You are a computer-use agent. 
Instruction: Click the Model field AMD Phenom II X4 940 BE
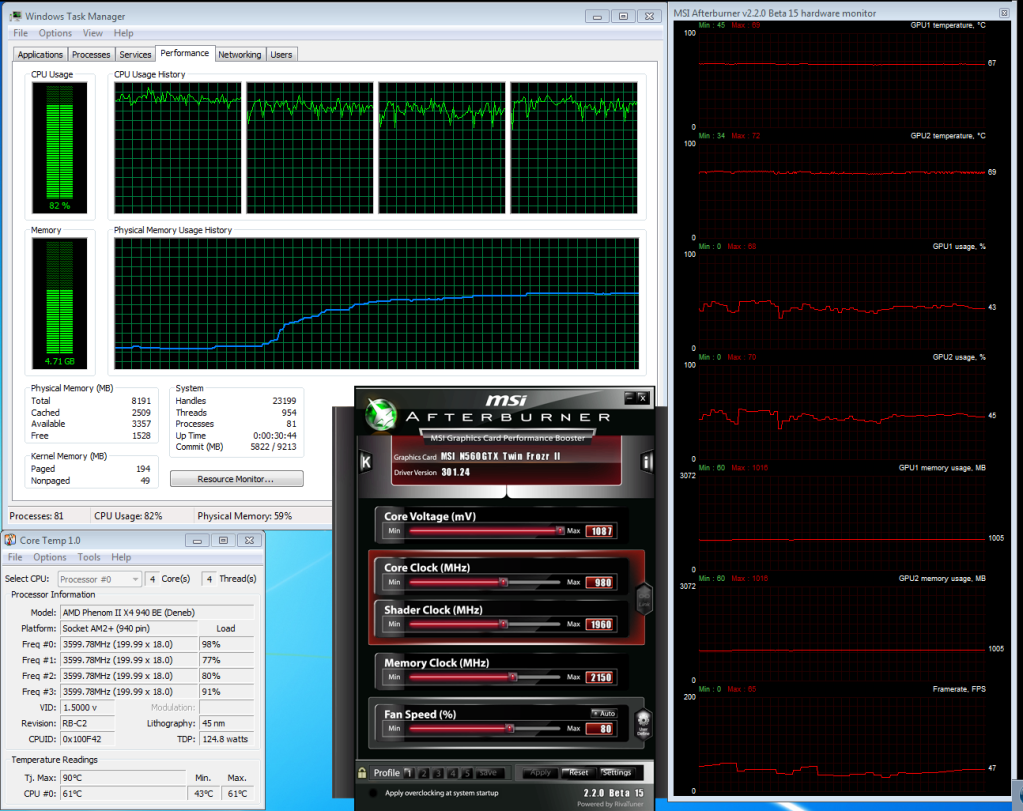(x=157, y=613)
